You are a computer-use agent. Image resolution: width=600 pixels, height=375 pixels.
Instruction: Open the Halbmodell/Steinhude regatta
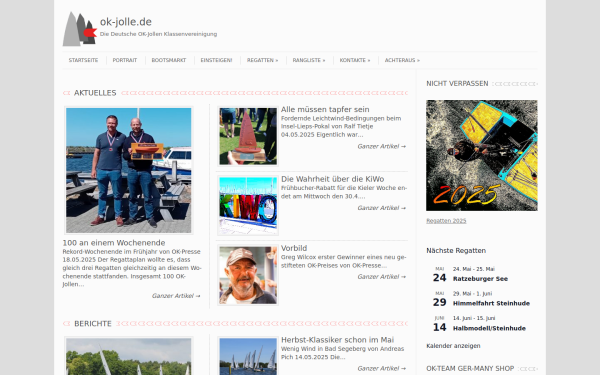[x=489, y=328]
